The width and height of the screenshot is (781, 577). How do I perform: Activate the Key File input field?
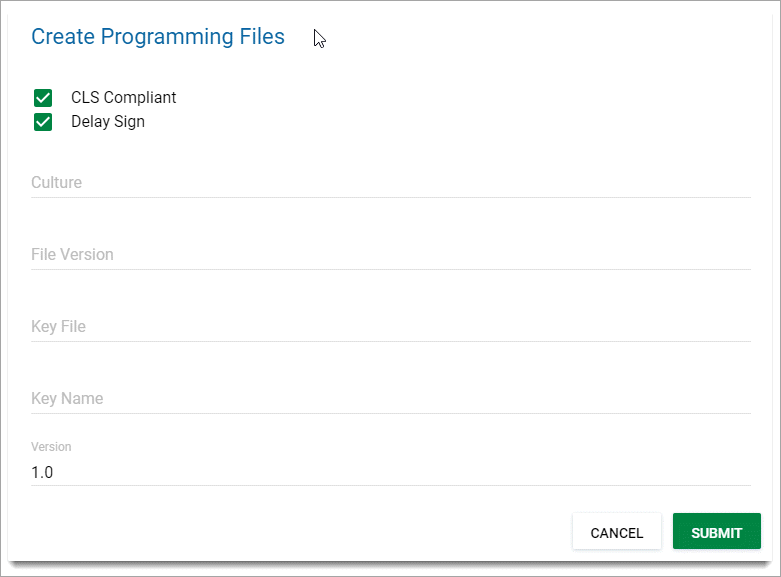(390, 327)
